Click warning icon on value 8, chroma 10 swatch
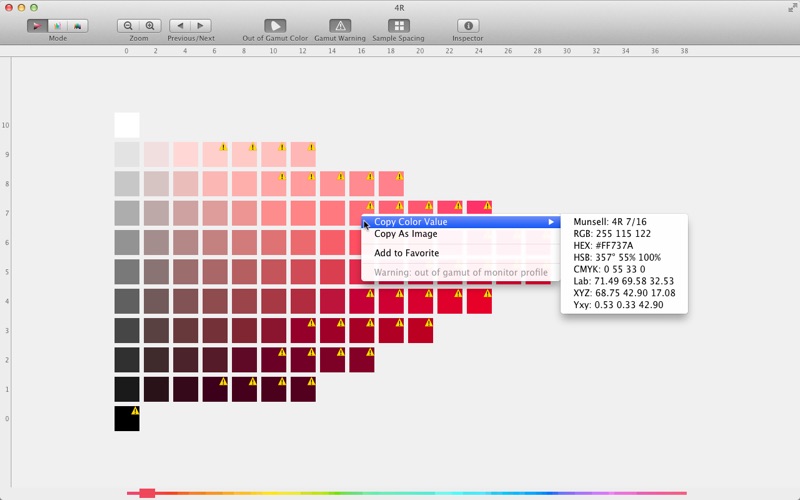 282,177
